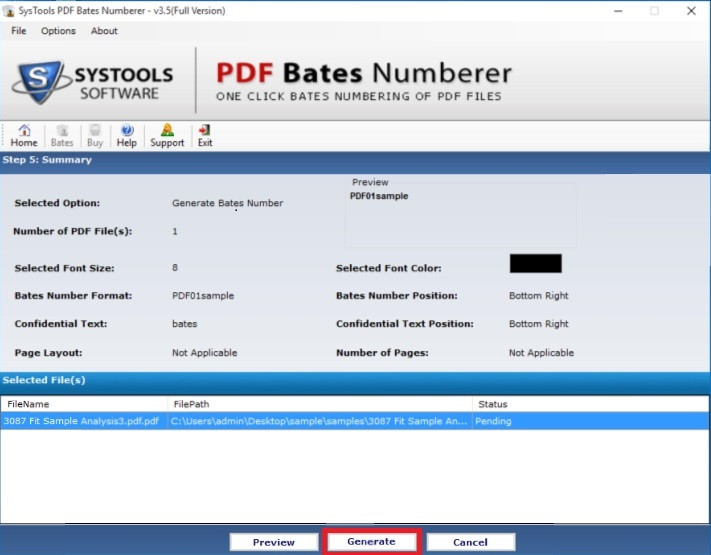Click the SysTools Software logo
This screenshot has width=711, height=555.
pyautogui.click(x=93, y=82)
